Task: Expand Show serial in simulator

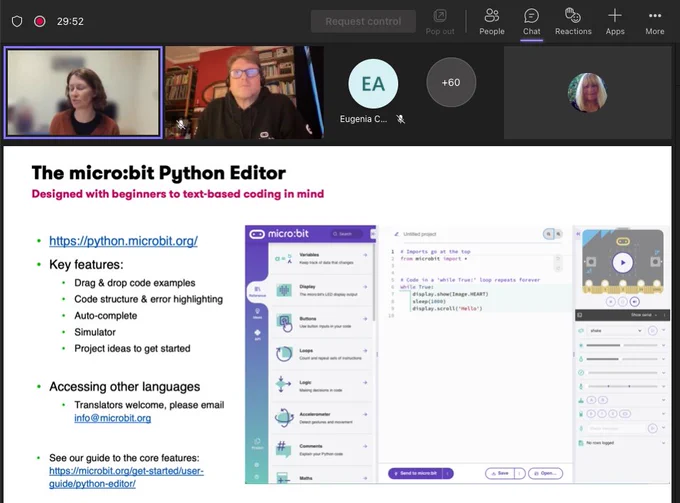Action: (644, 315)
